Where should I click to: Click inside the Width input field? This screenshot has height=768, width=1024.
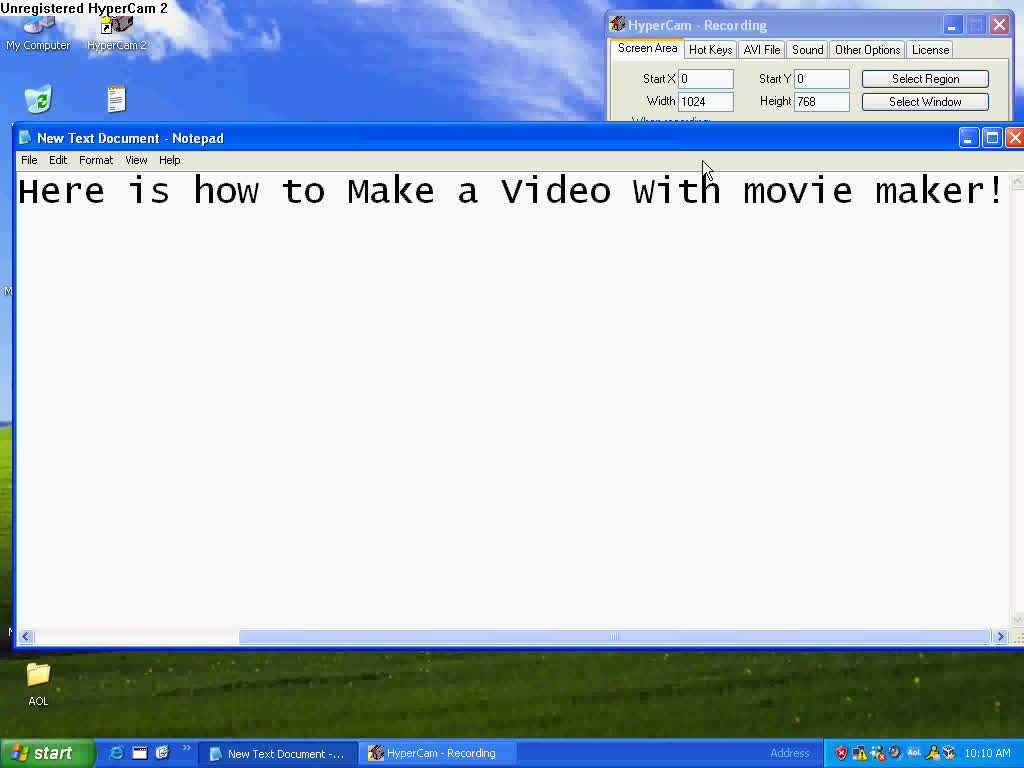pos(705,101)
